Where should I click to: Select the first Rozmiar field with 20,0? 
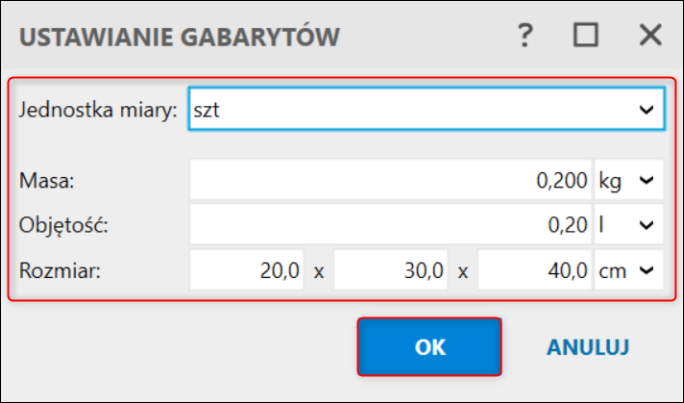(246, 270)
